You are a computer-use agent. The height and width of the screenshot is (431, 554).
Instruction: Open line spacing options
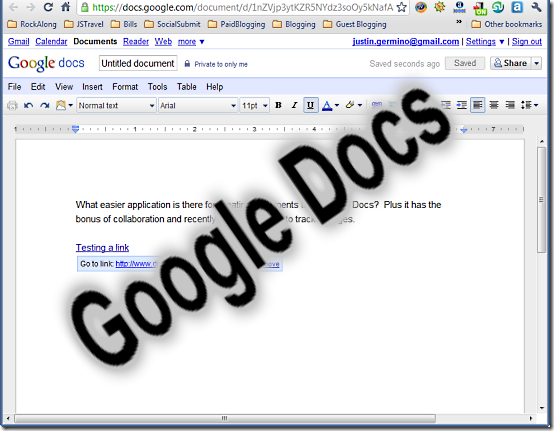point(529,105)
